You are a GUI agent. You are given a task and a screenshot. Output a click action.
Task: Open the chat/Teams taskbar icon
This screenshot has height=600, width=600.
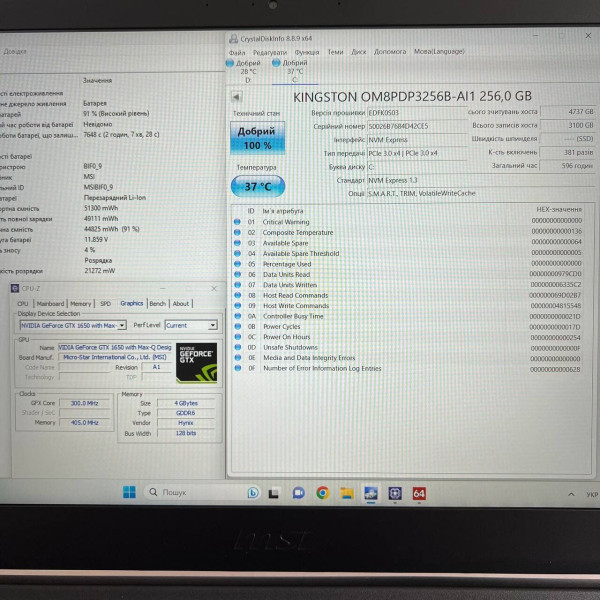click(x=298, y=493)
